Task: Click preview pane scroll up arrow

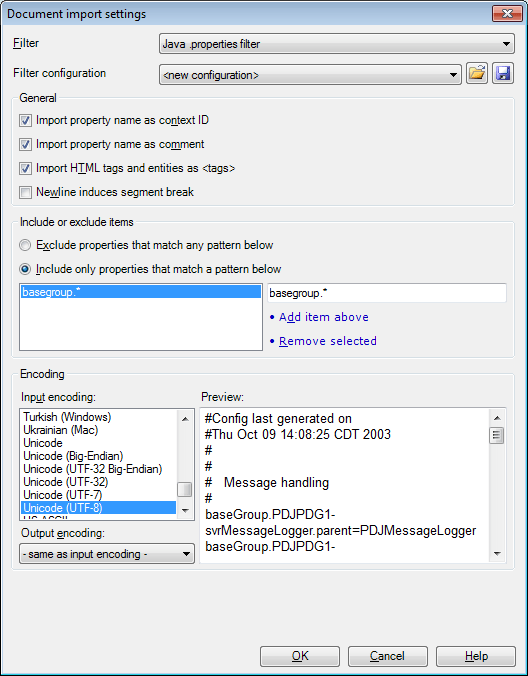Action: click(497, 418)
